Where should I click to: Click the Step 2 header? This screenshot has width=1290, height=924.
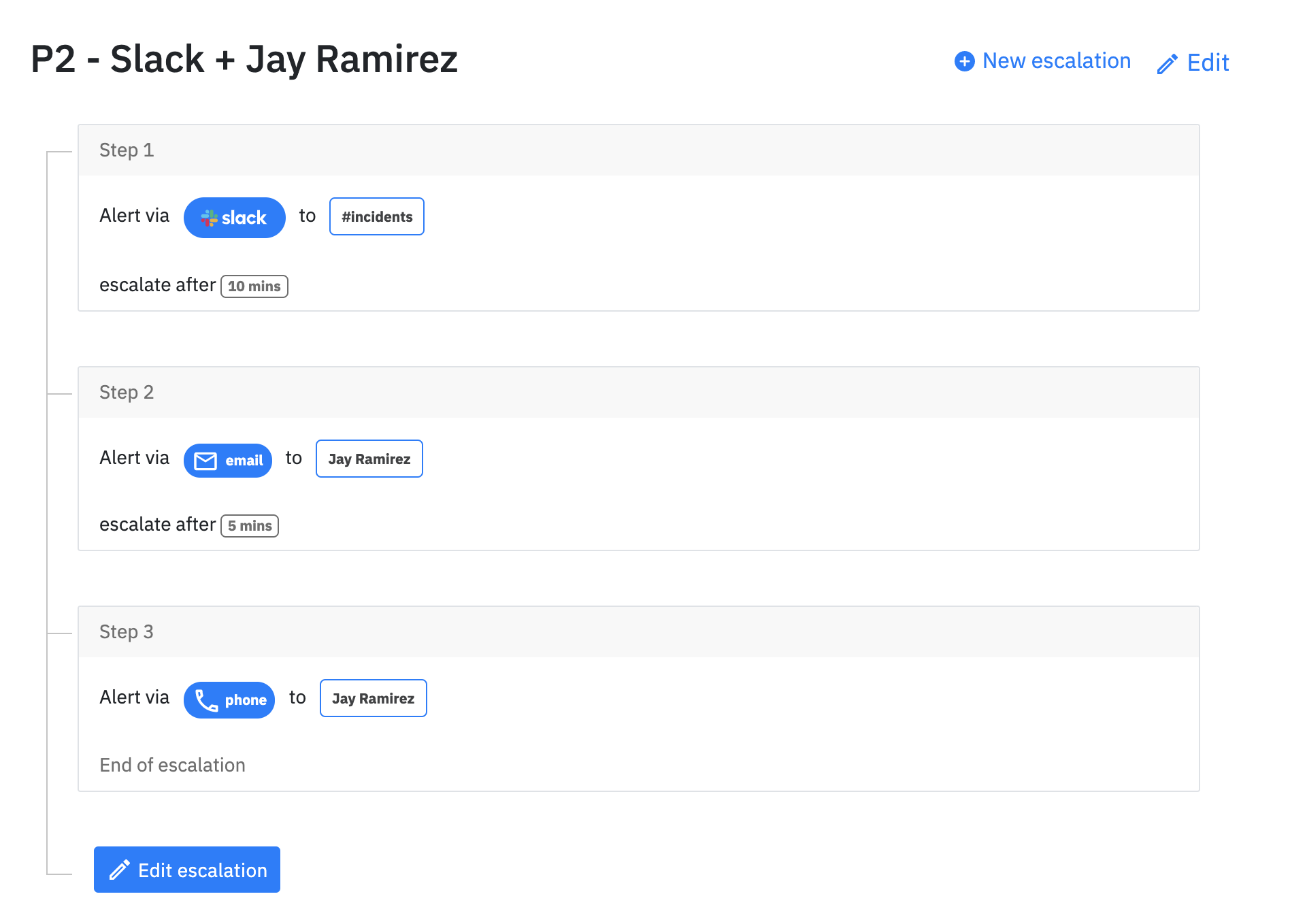point(639,393)
